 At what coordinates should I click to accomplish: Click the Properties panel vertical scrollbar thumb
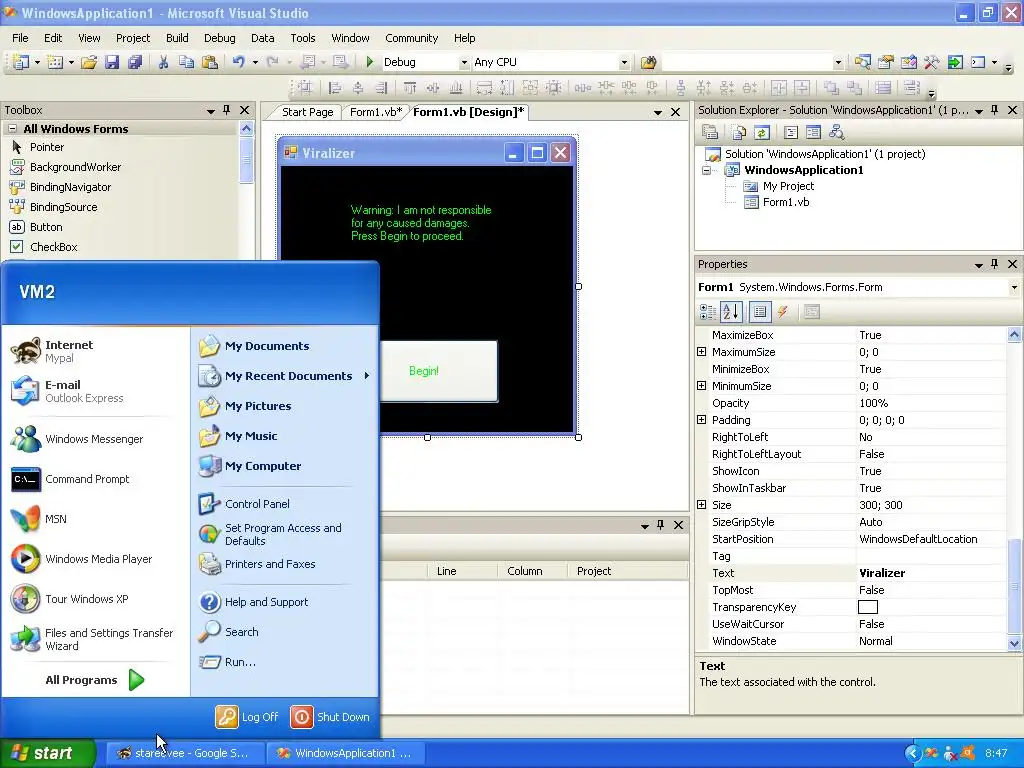point(1014,585)
